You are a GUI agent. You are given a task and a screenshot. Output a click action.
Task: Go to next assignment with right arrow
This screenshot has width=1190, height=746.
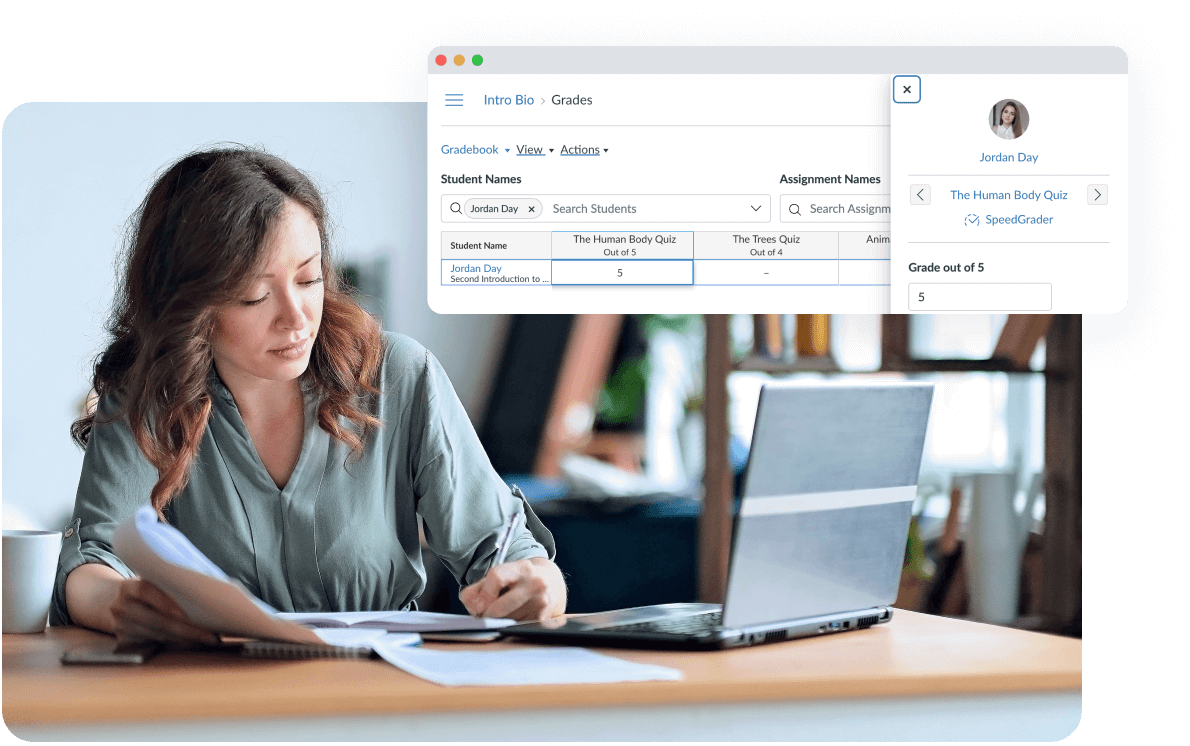pos(1097,195)
